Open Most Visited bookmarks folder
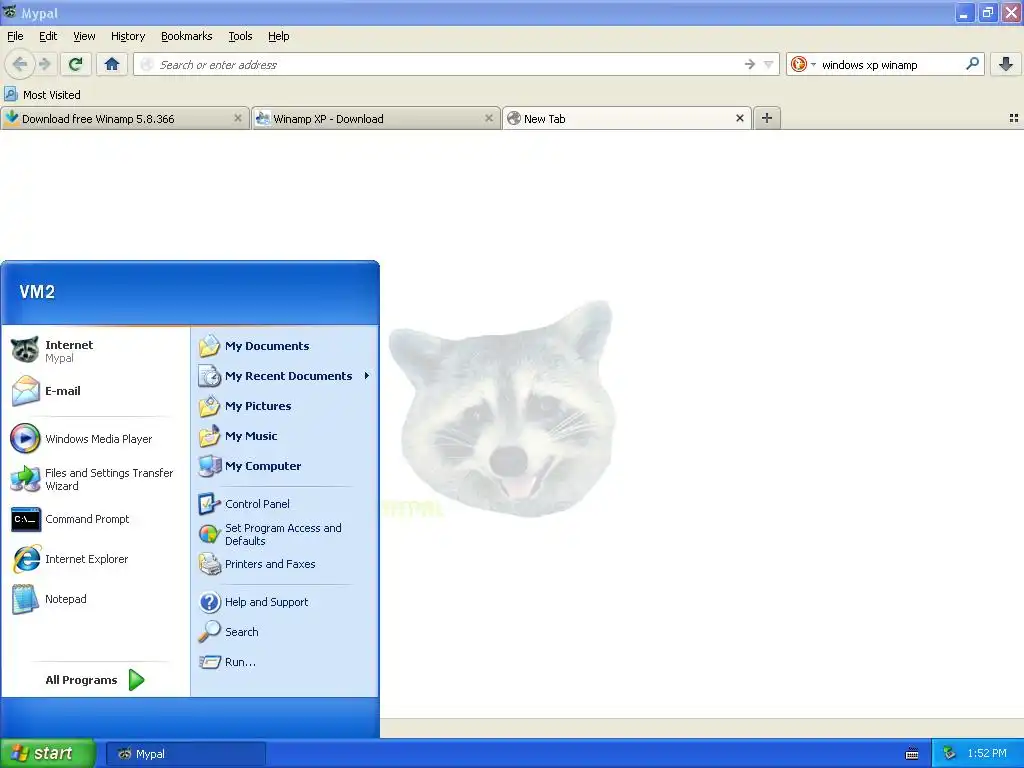The width and height of the screenshot is (1024, 768). 42,95
